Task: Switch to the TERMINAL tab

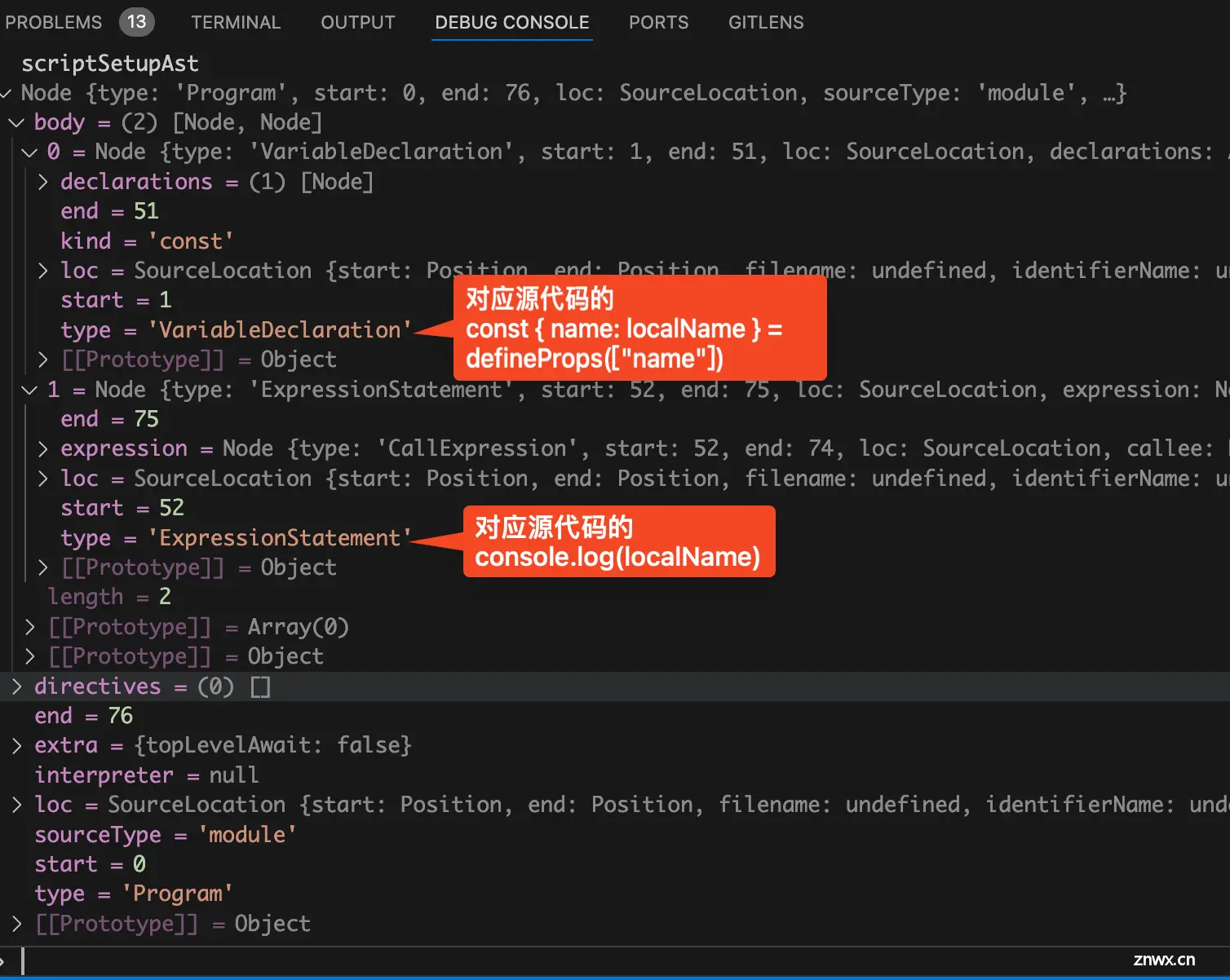Action: (236, 22)
